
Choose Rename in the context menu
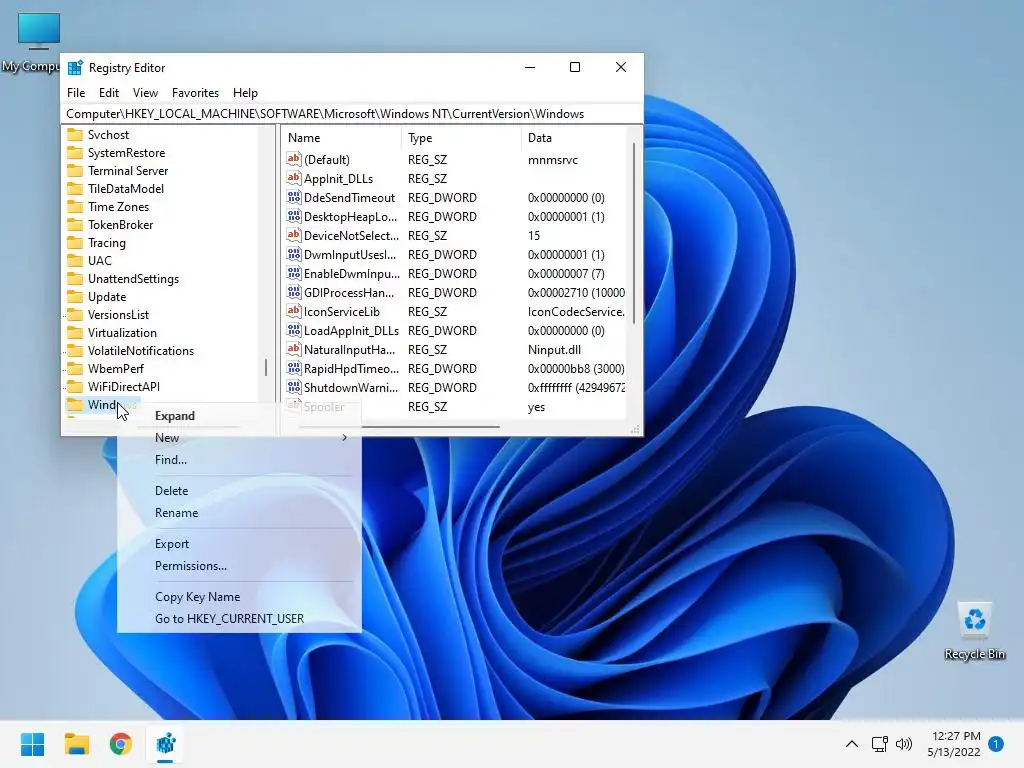[239, 513]
